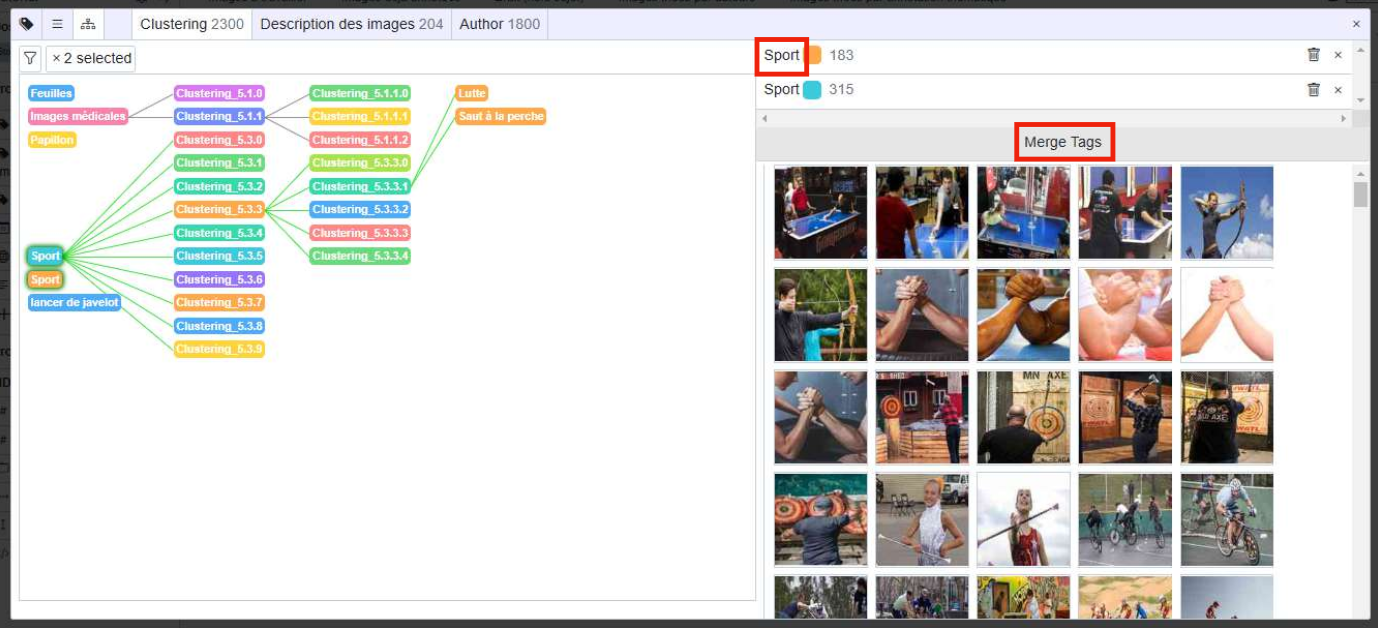The width and height of the screenshot is (1378, 628).
Task: Delete the Sport tag with 315 images
Action: tap(1313, 90)
